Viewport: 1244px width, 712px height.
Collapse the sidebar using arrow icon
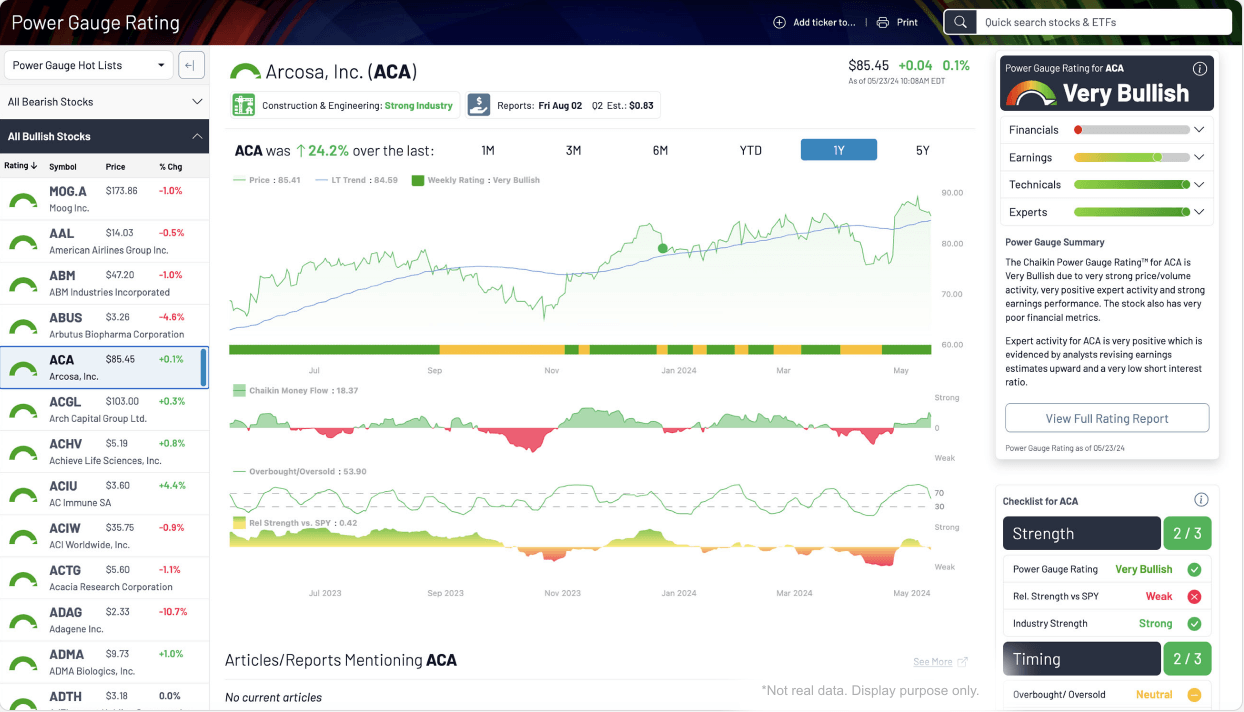point(191,66)
